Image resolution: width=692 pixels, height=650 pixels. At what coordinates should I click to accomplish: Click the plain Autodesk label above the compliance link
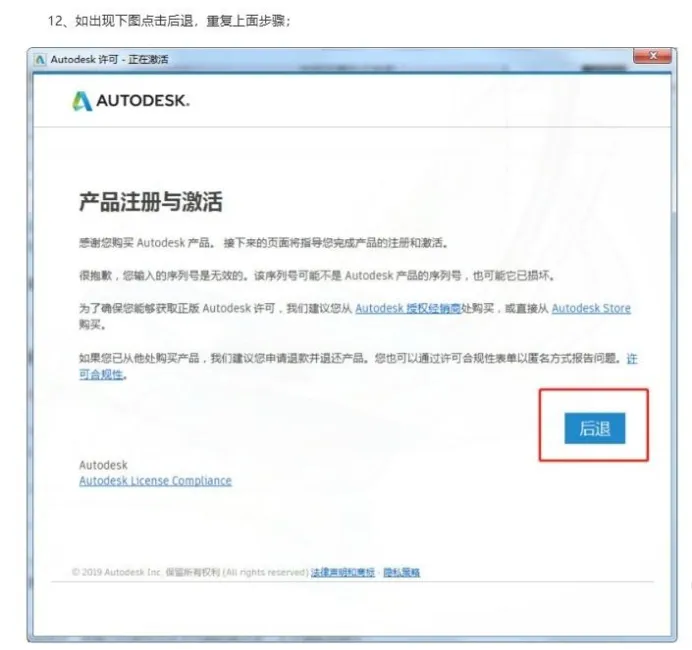pos(103,465)
